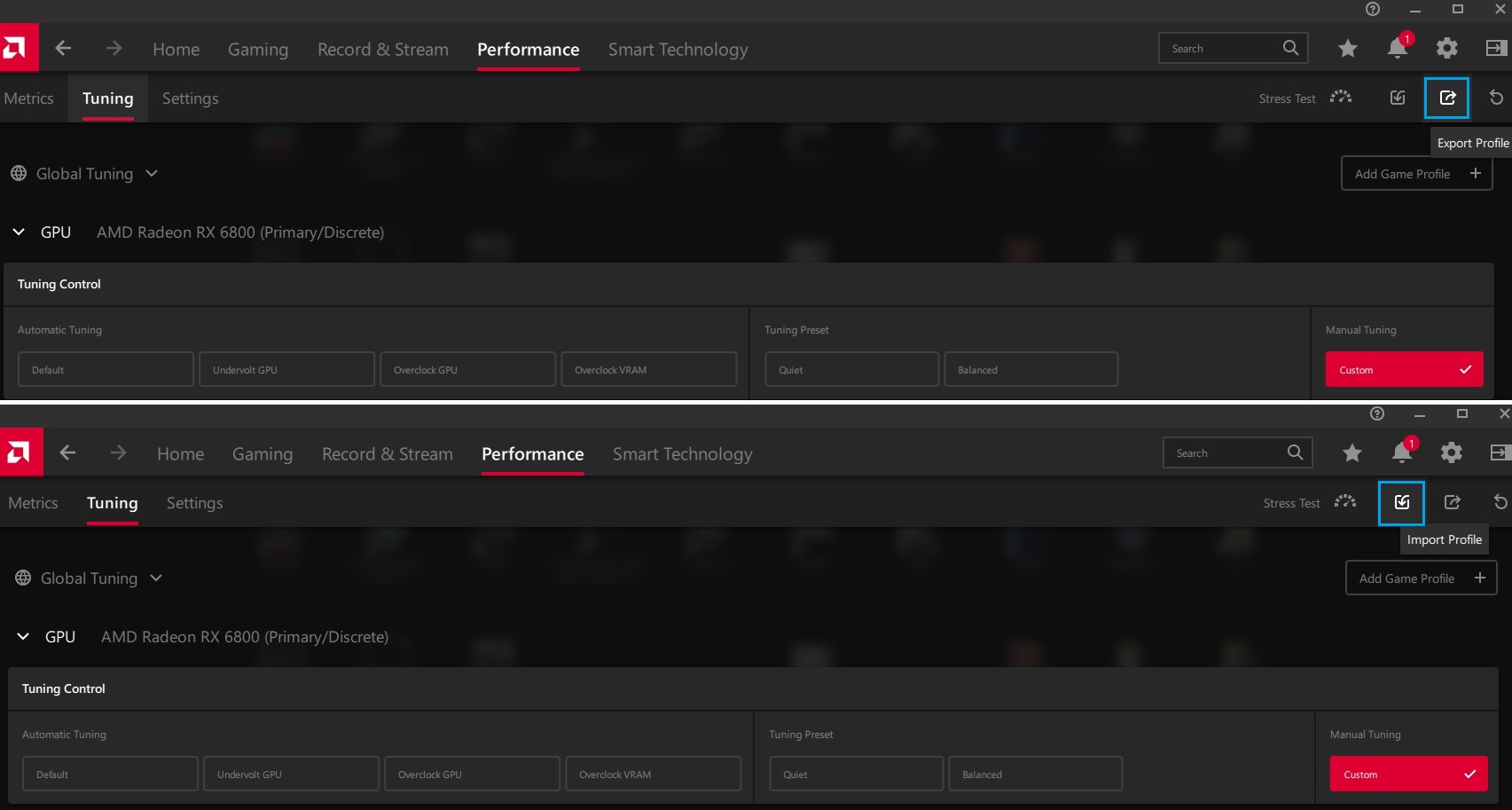The height and width of the screenshot is (810, 1512).
Task: Click the Reset tuning icon in bottom window
Action: click(x=1500, y=502)
